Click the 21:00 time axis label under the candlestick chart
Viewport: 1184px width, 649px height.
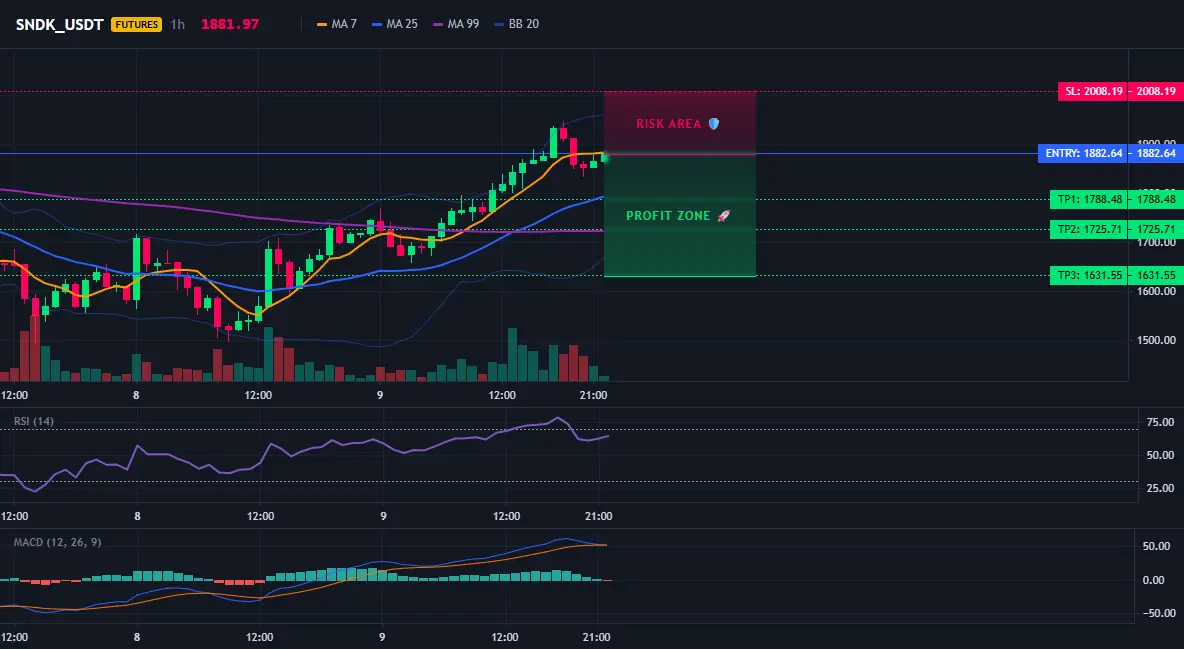[594, 395]
